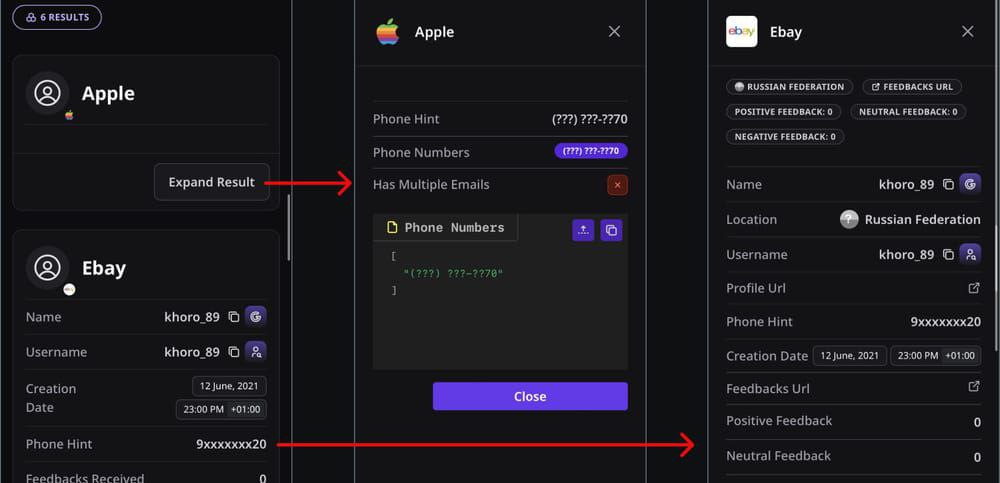This screenshot has height=483, width=1000.
Task: Click the 6 Results badge
Action: point(57,17)
